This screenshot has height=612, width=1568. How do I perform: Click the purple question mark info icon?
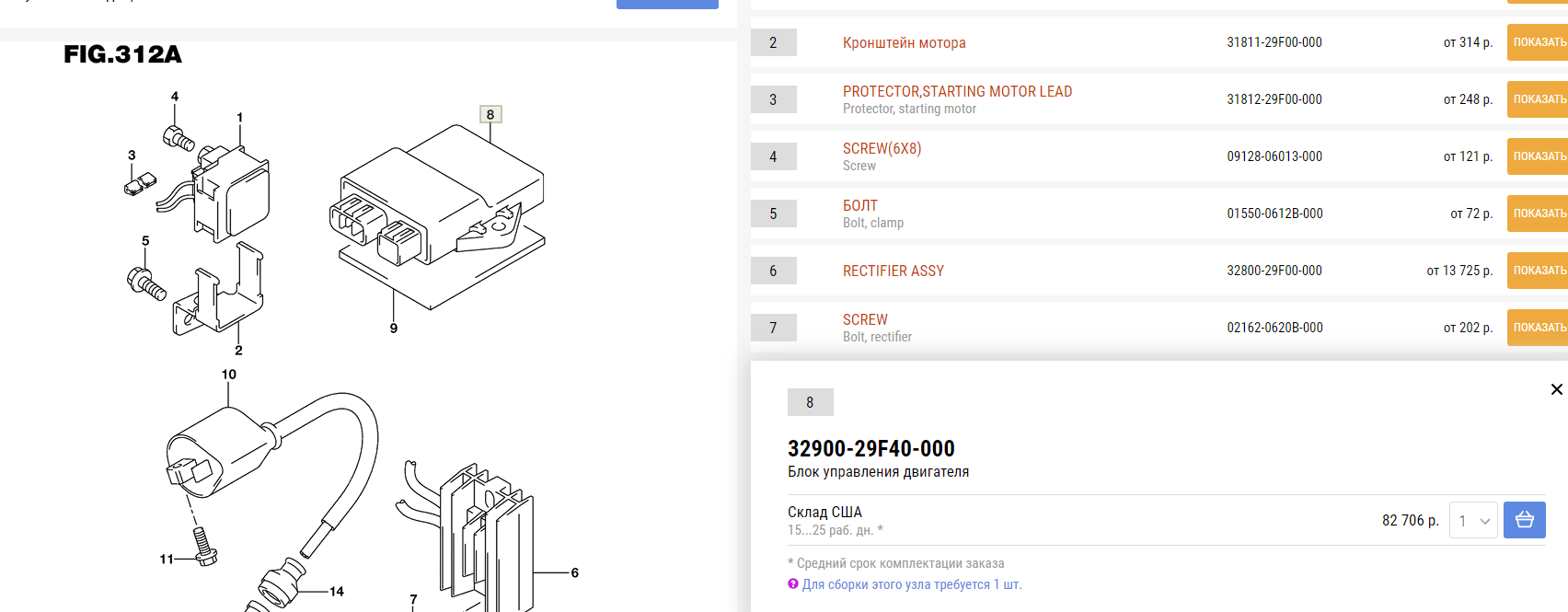pyautogui.click(x=793, y=583)
